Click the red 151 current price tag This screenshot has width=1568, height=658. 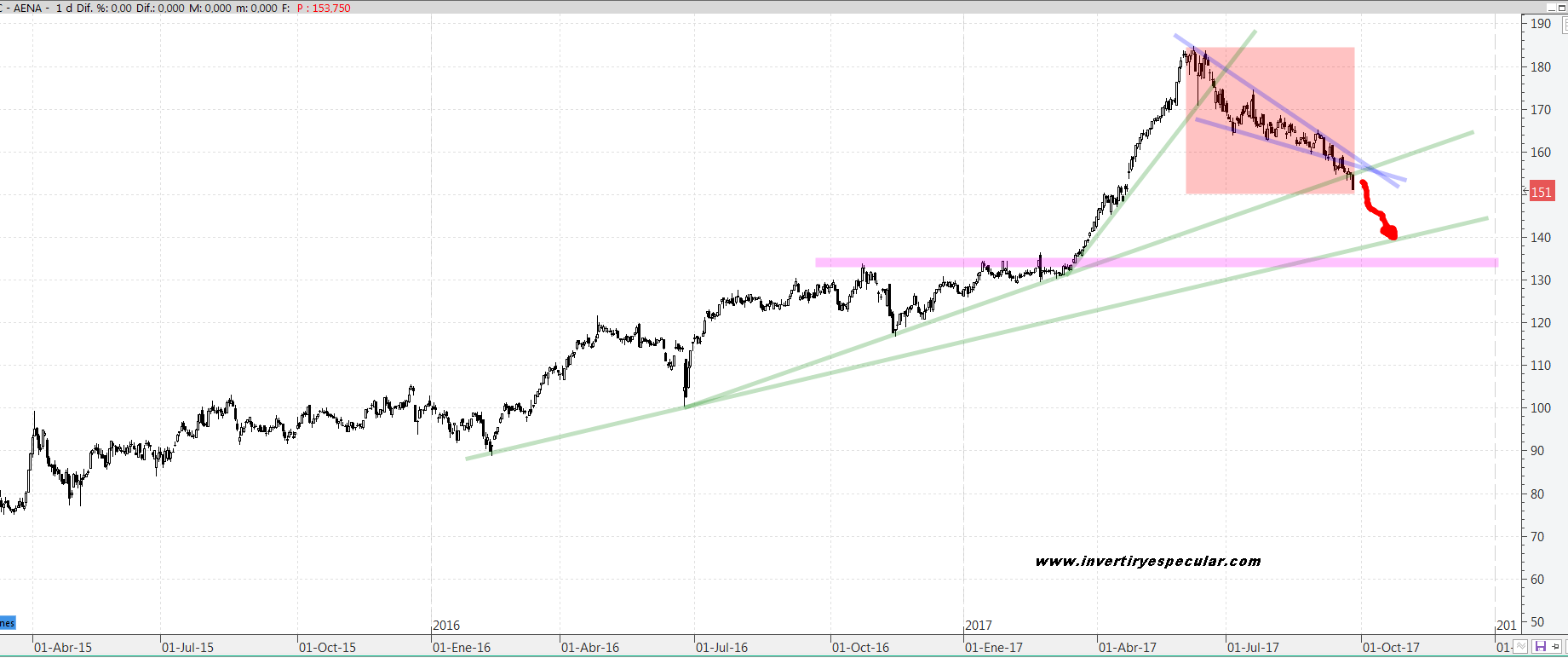coord(1542,192)
